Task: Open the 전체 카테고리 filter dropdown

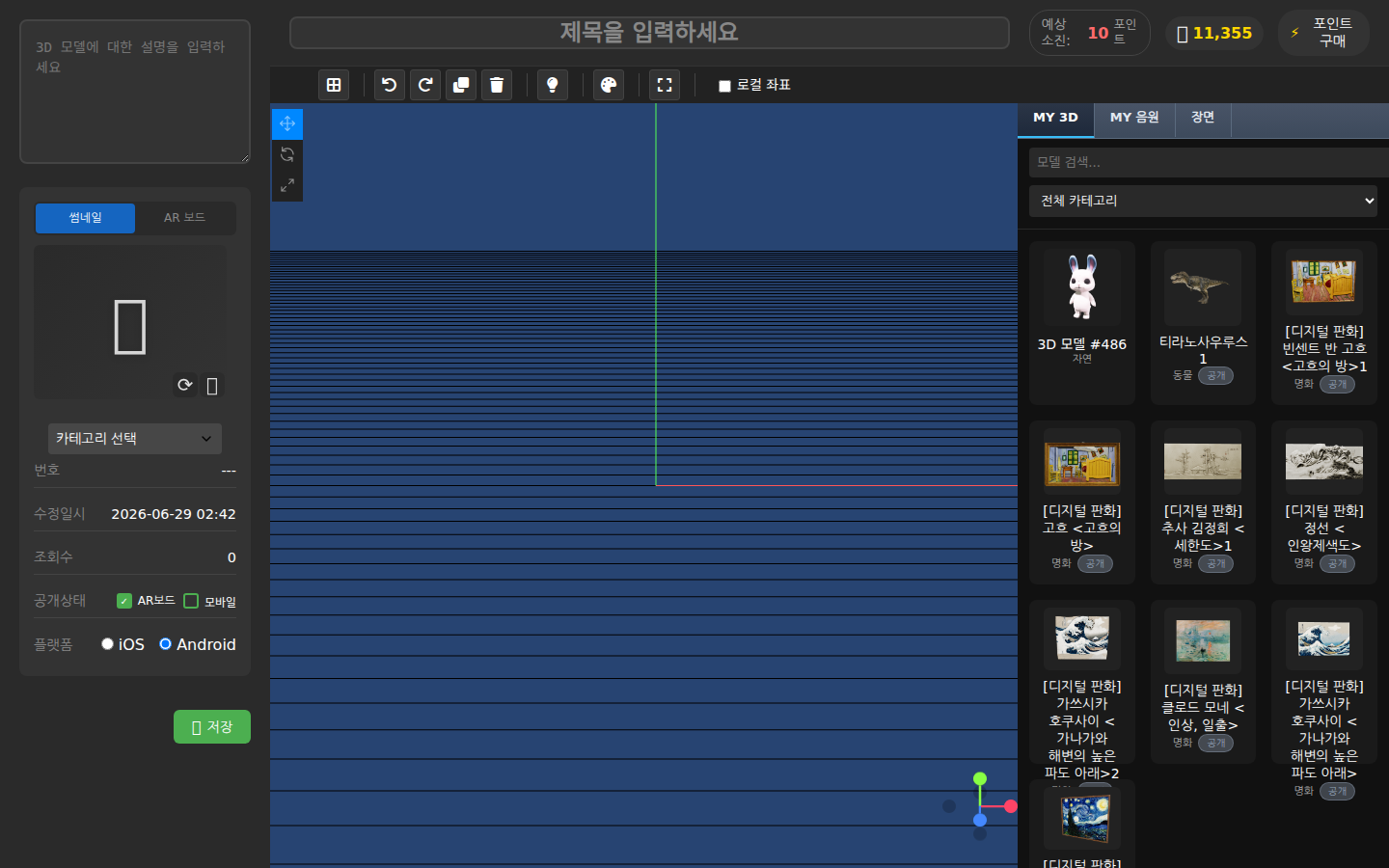Action: pyautogui.click(x=1204, y=201)
